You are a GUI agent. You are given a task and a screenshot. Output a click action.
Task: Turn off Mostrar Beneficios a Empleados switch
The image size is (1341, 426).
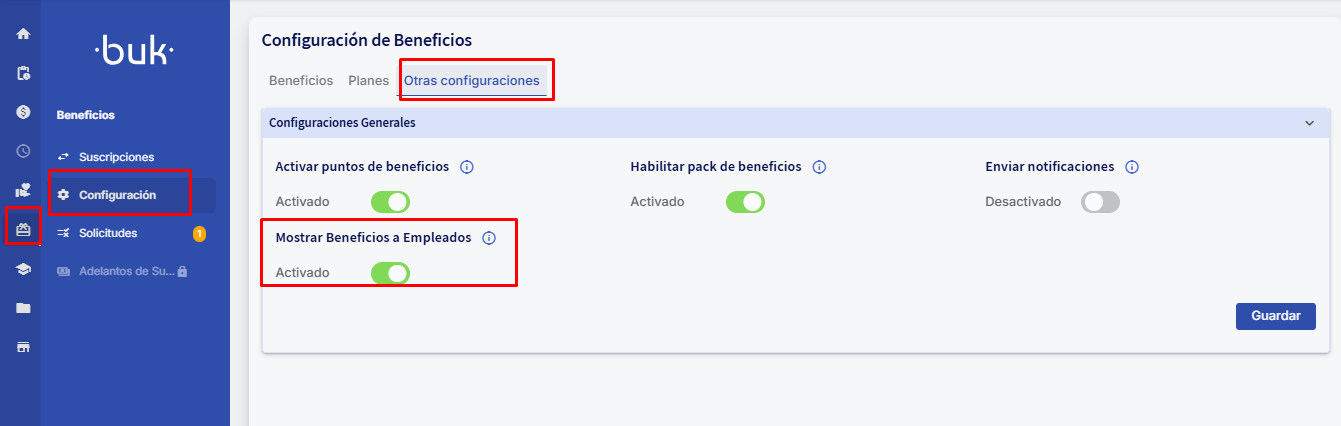coord(390,273)
